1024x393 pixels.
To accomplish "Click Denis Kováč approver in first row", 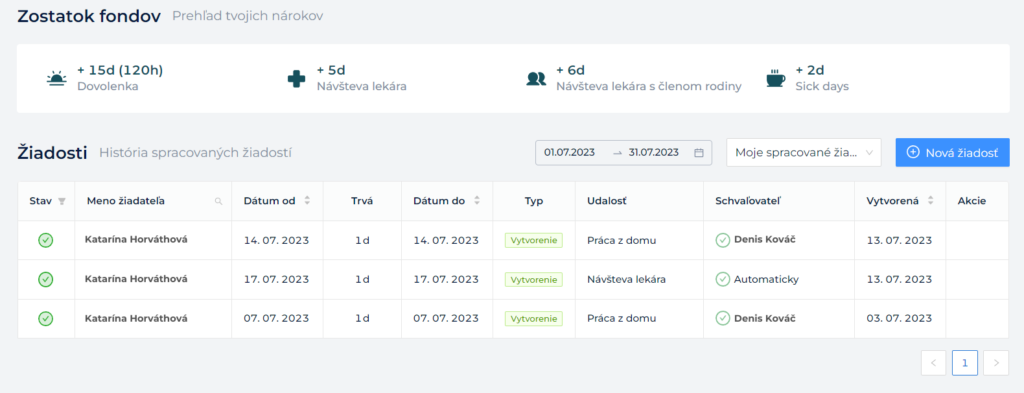I will pyautogui.click(x=765, y=240).
